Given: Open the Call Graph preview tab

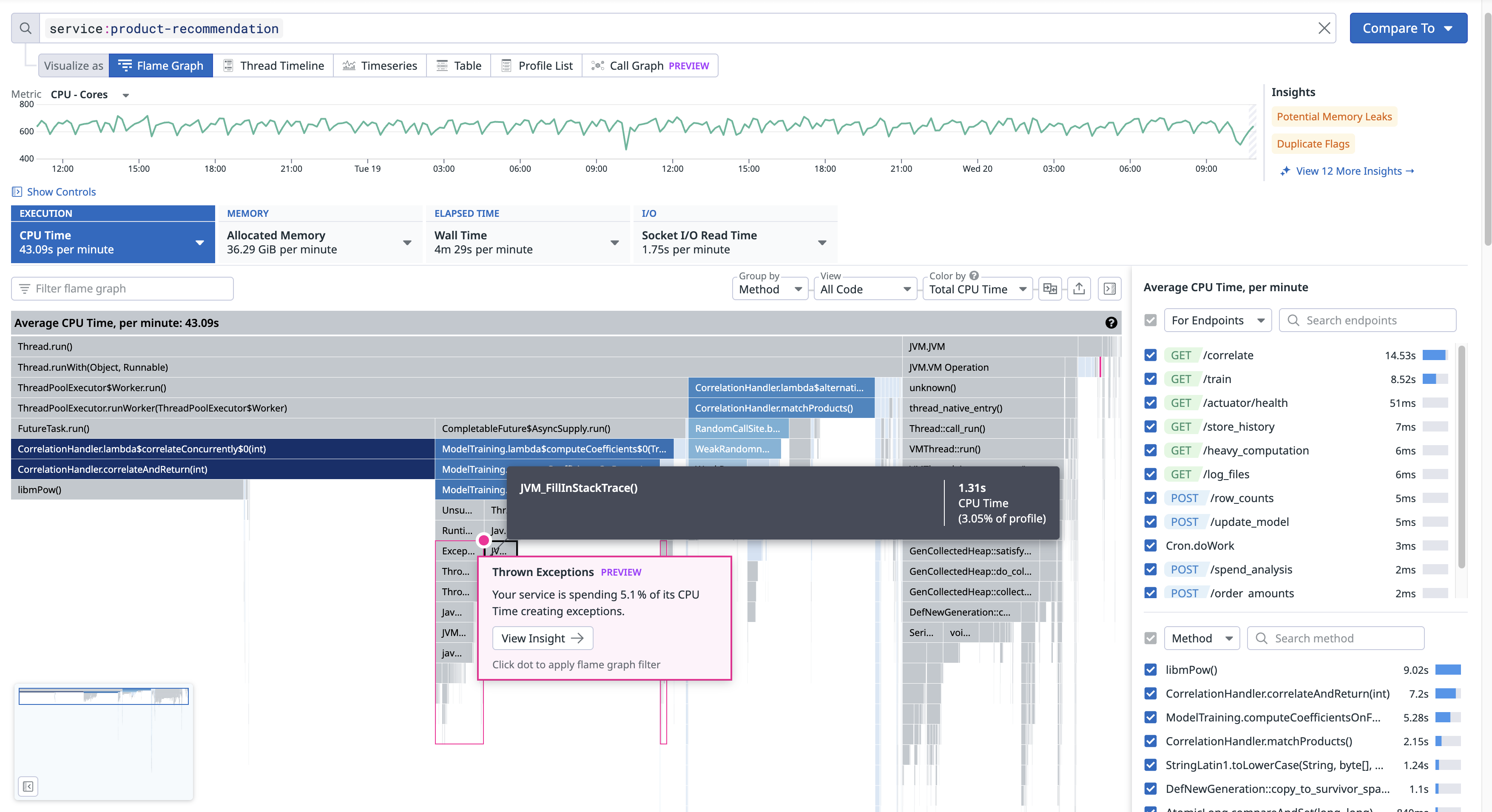Looking at the screenshot, I should coord(650,65).
